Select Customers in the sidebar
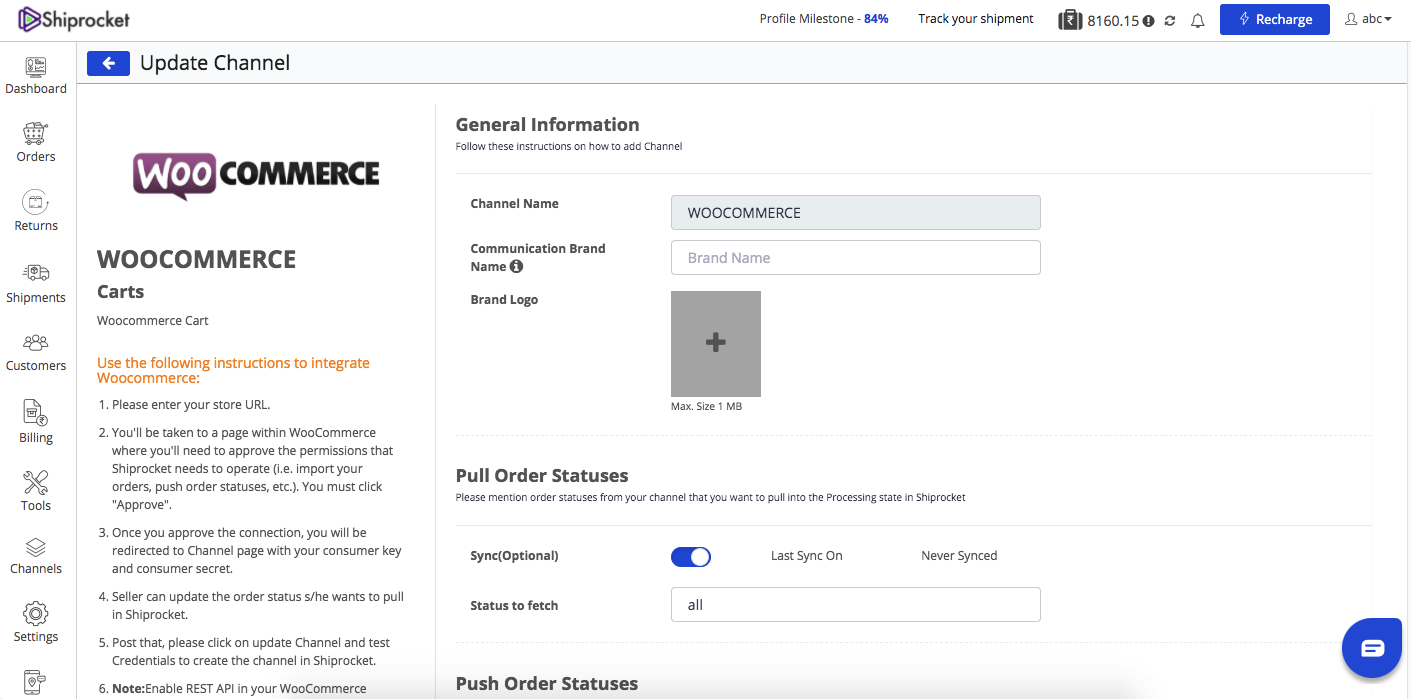Image resolution: width=1411 pixels, height=699 pixels. (x=36, y=352)
